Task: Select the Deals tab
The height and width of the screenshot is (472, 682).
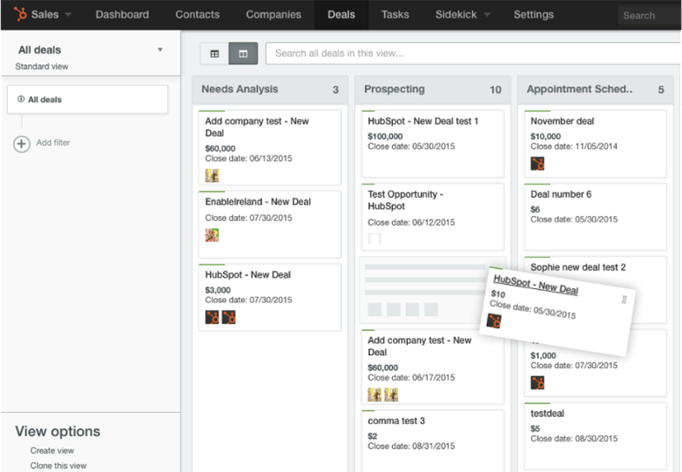Action: click(341, 14)
